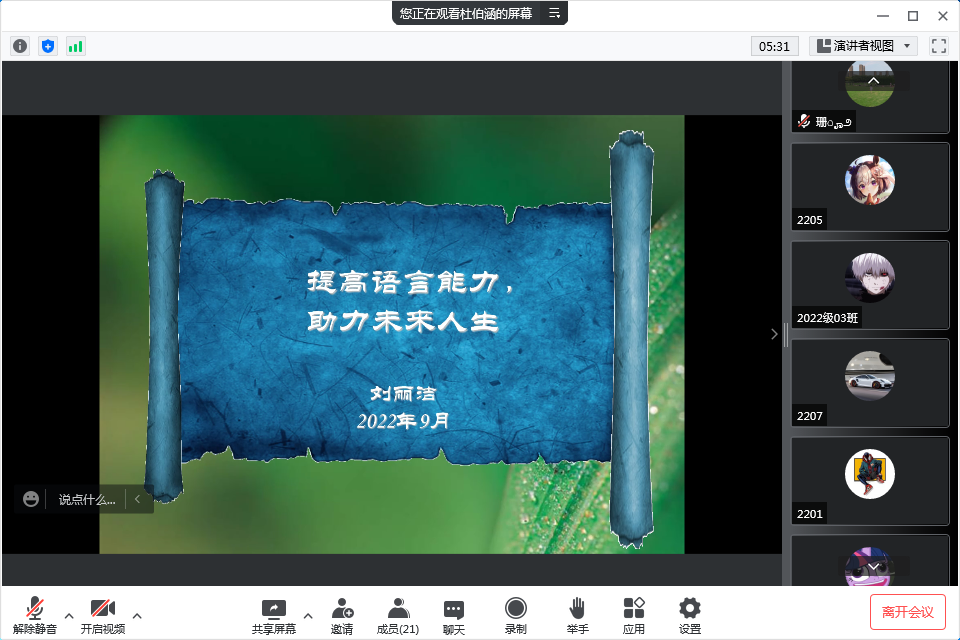Click the meeting info icon
The width and height of the screenshot is (960, 640).
click(x=20, y=46)
